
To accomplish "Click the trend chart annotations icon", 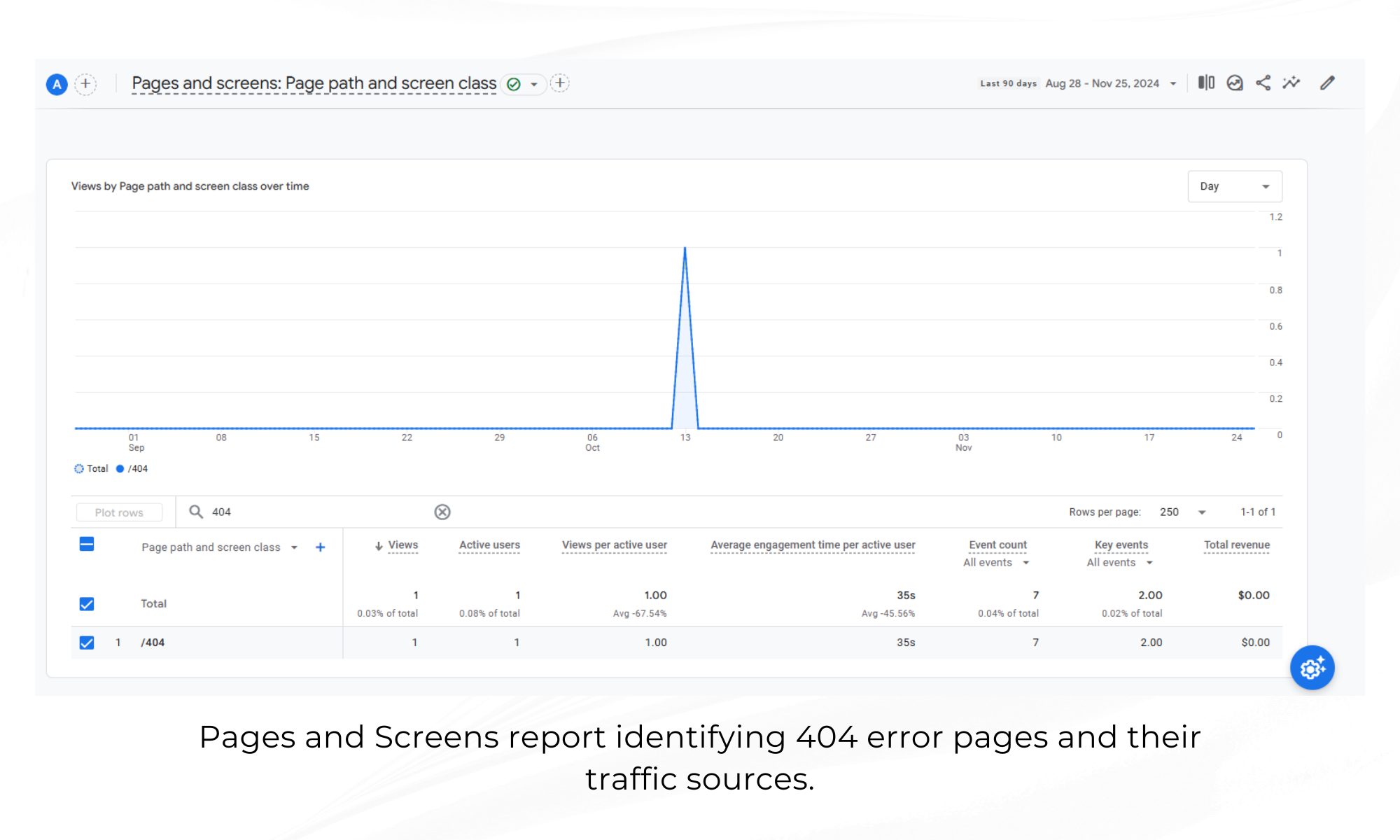I will (1235, 83).
